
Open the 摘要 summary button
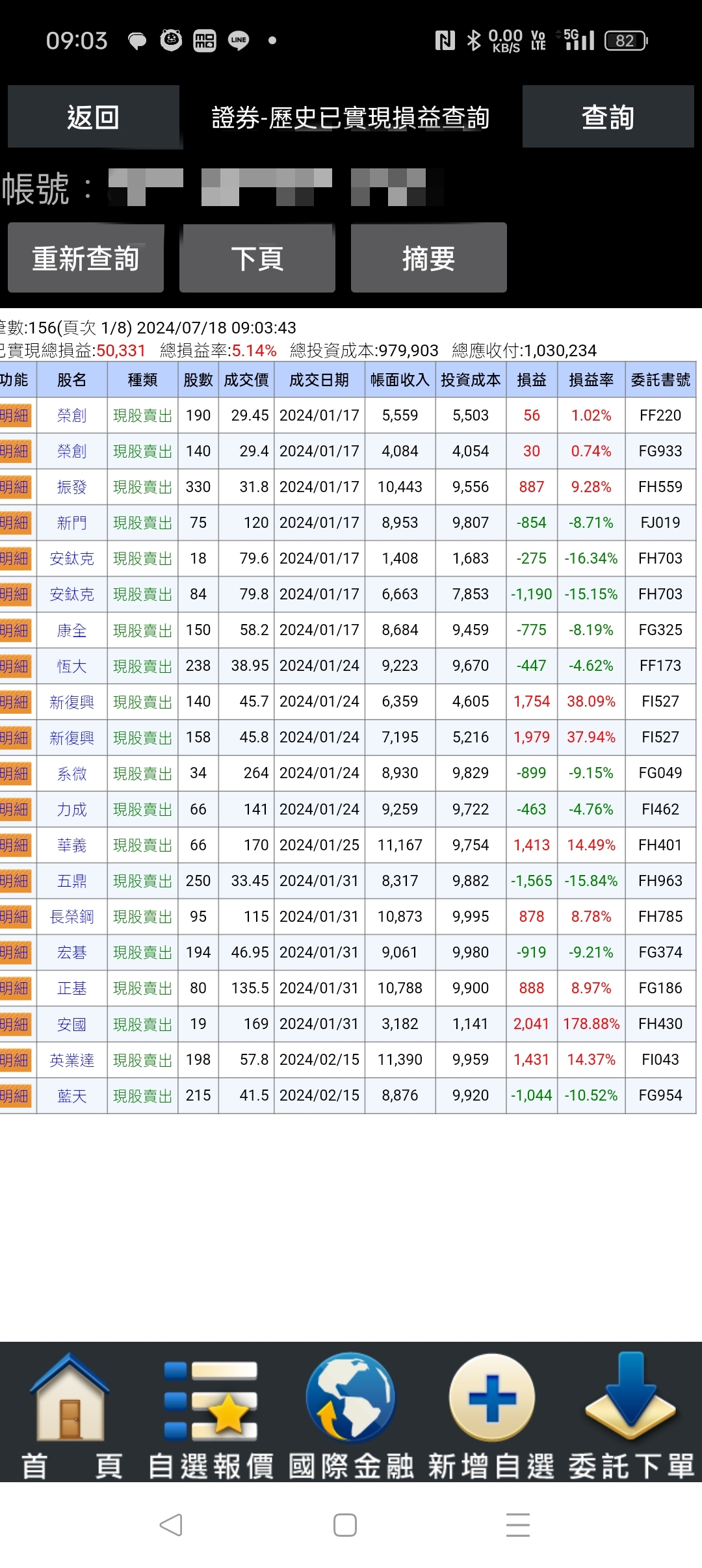point(429,258)
